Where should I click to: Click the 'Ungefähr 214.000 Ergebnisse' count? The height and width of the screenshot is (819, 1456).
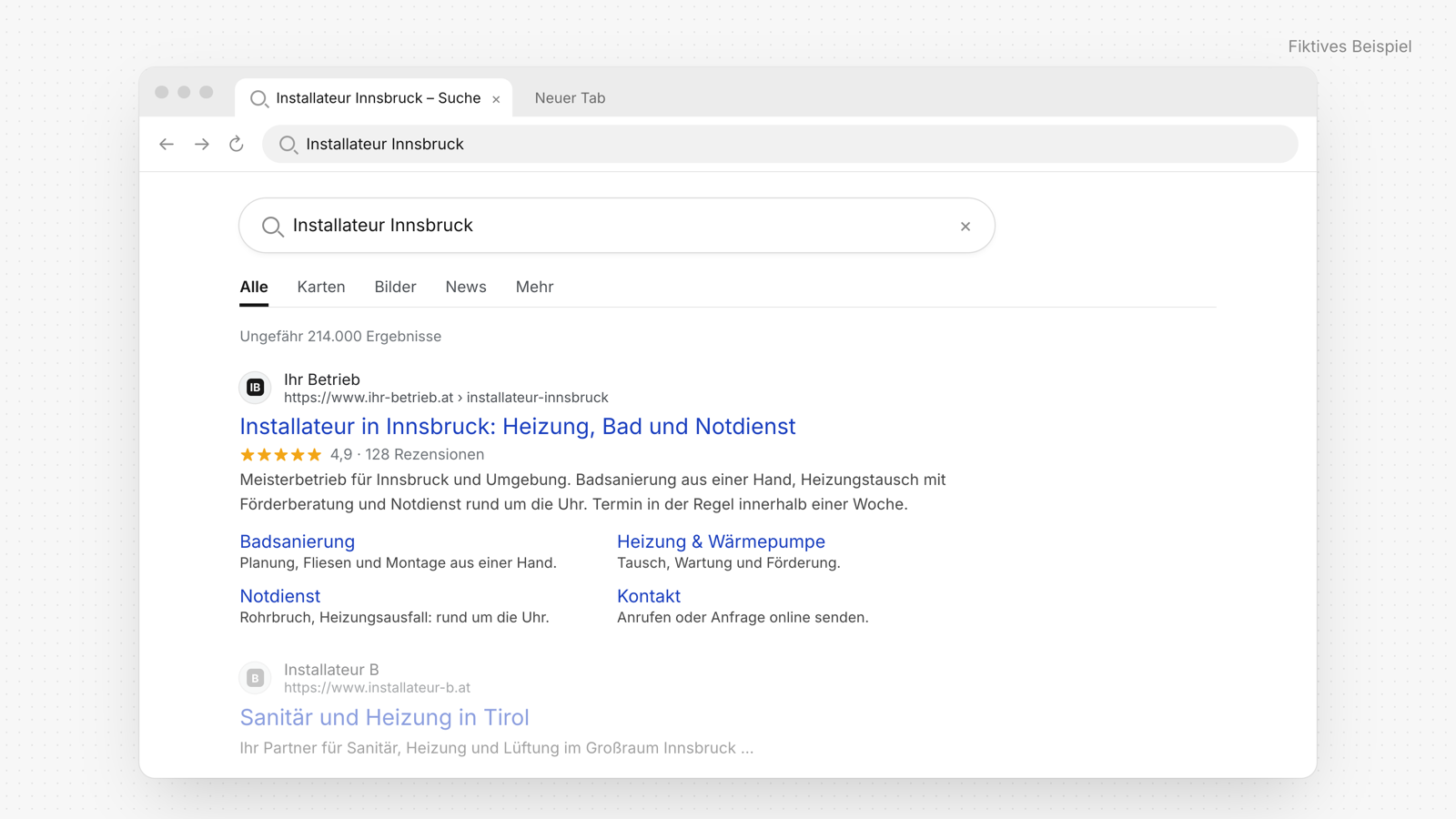point(340,336)
